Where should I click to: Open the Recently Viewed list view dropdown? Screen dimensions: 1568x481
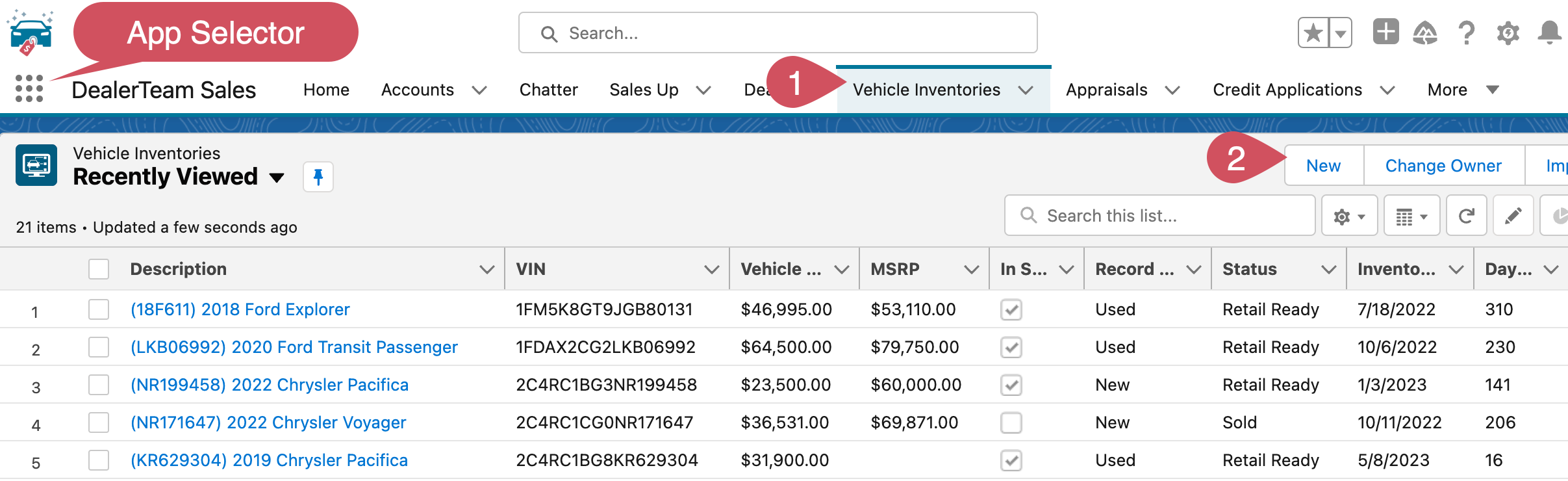(x=277, y=177)
